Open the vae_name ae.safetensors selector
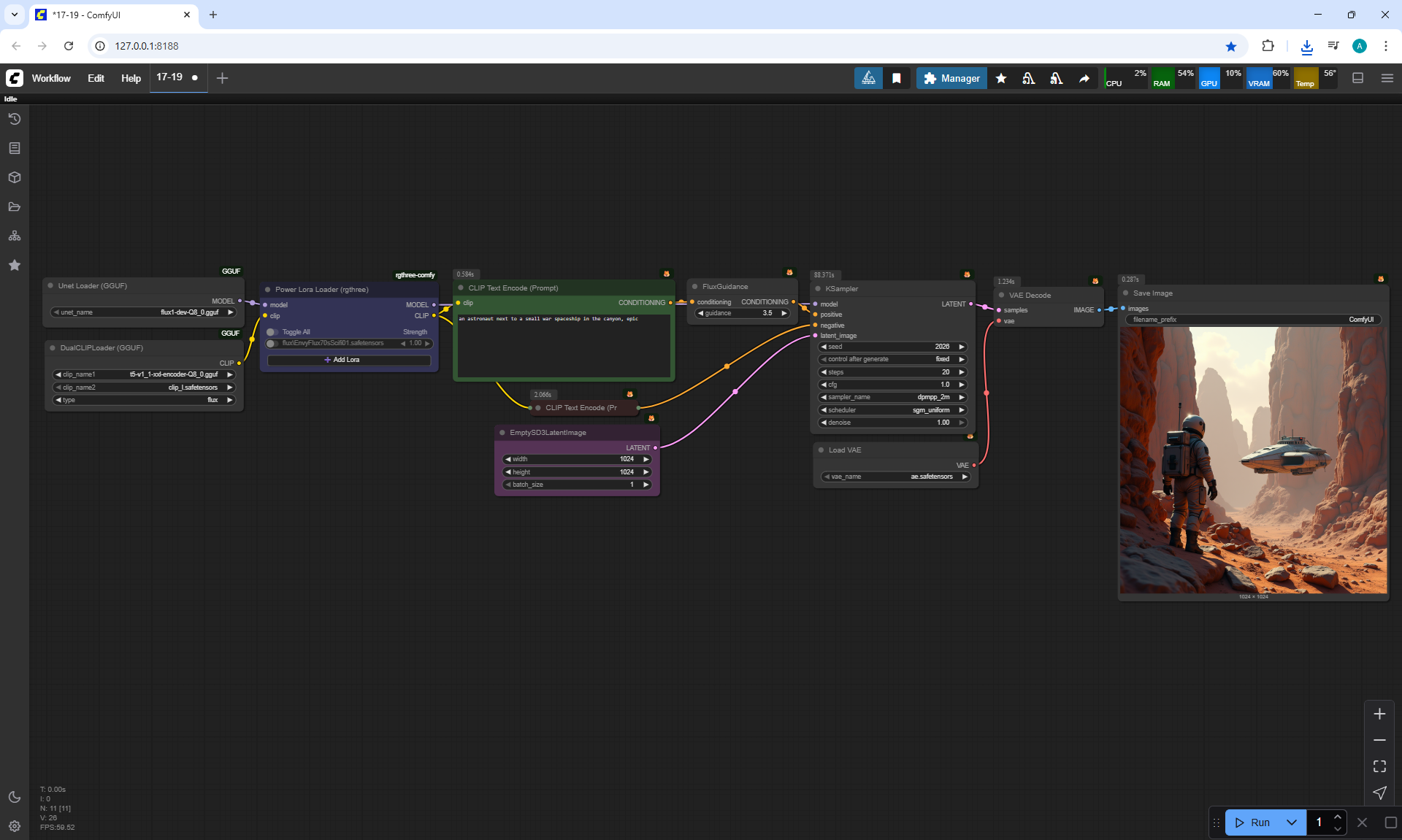The height and width of the screenshot is (840, 1402). tap(895, 477)
